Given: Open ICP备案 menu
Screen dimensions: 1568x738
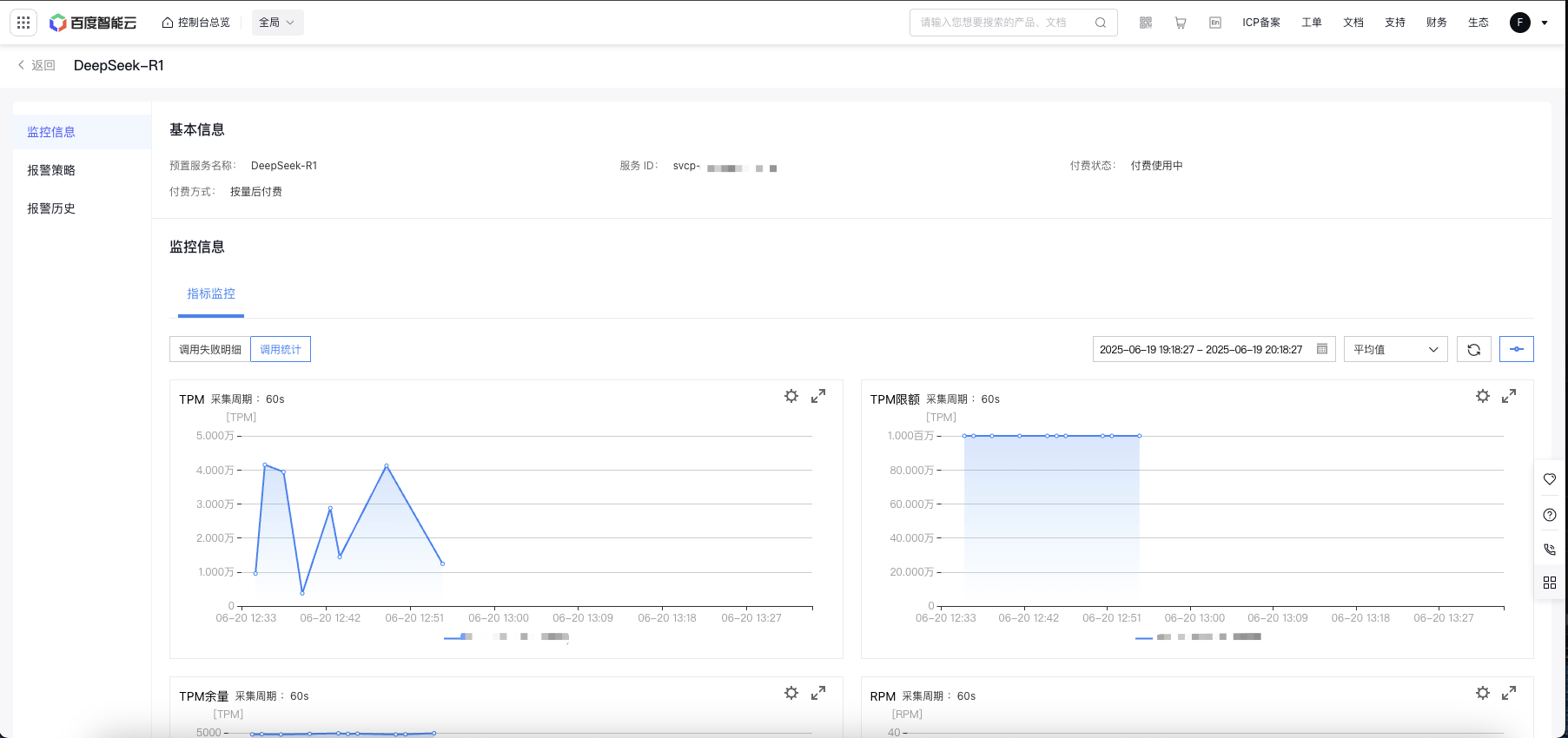Looking at the screenshot, I should pos(1261,23).
